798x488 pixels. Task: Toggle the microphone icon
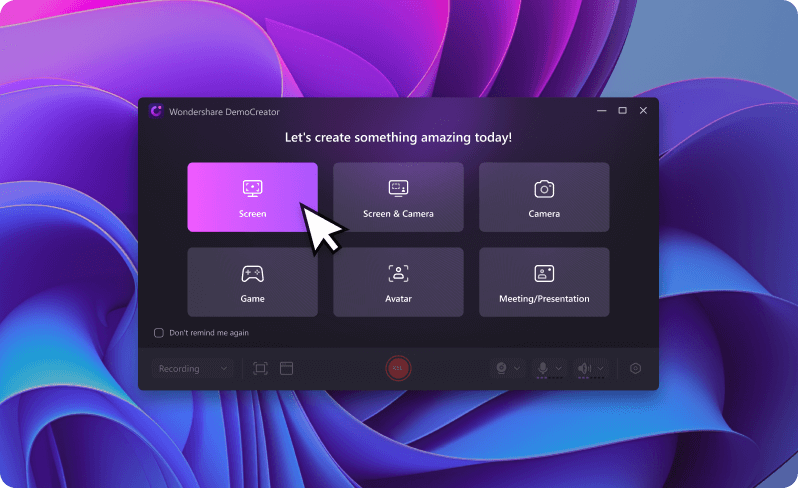coord(543,368)
